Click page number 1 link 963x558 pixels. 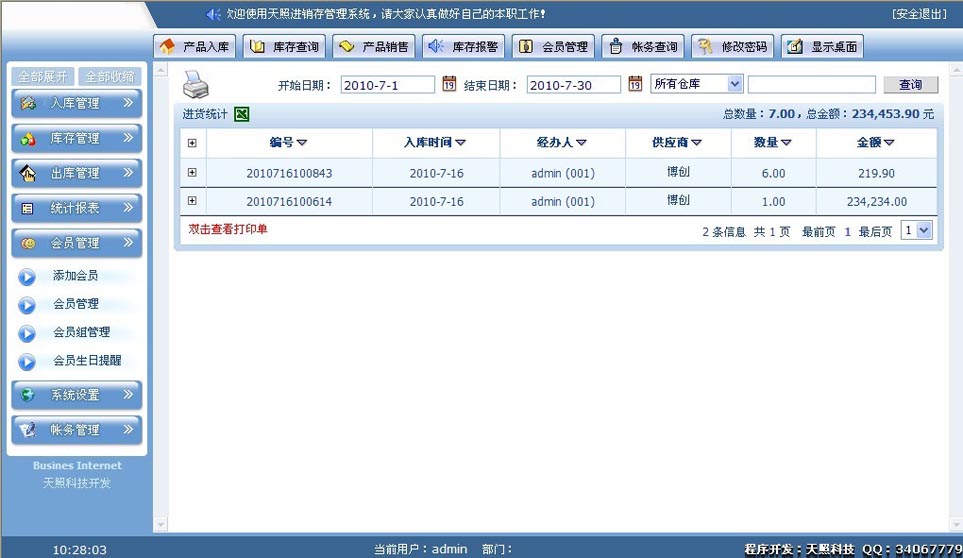[x=848, y=231]
